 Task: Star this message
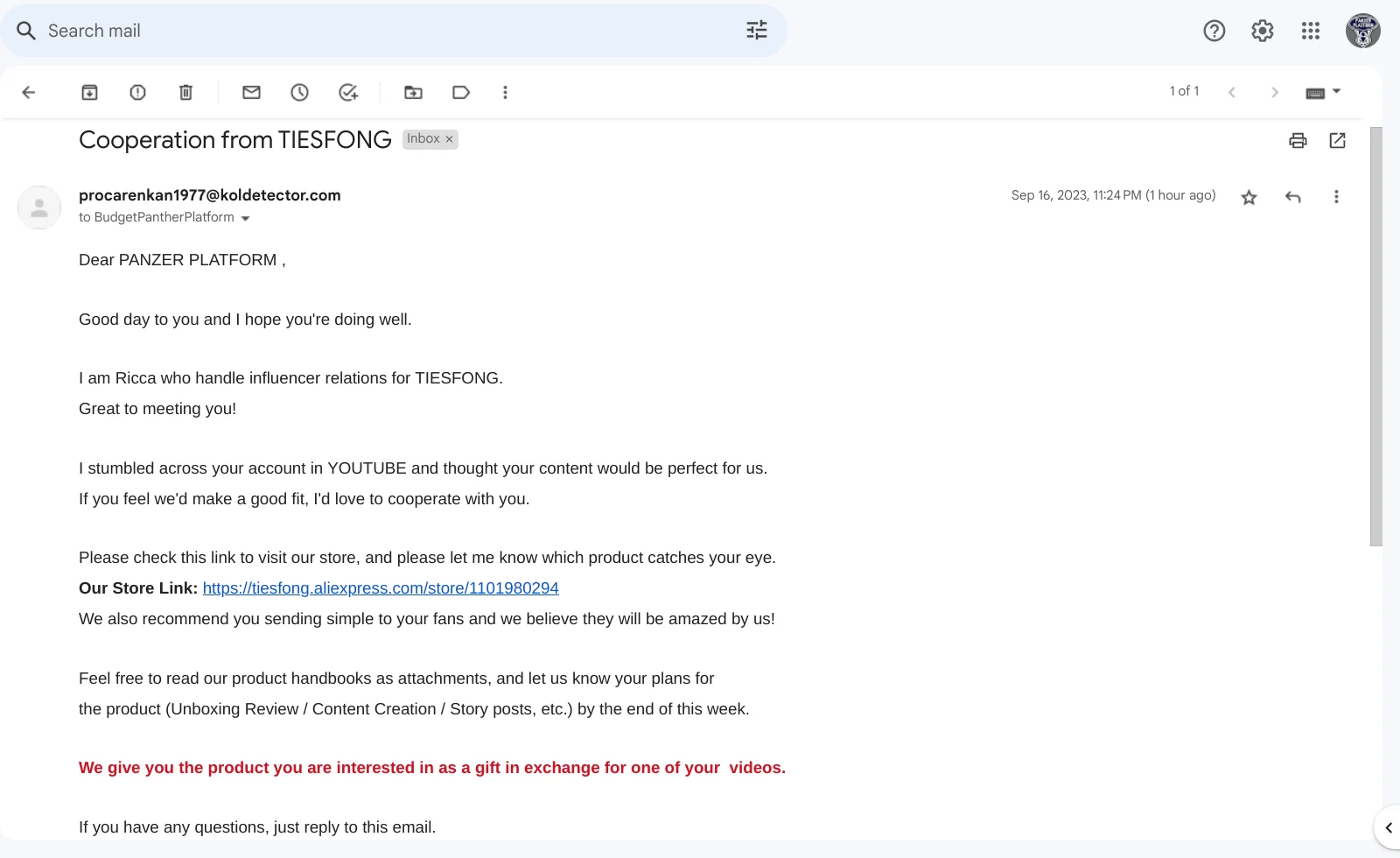[1249, 197]
